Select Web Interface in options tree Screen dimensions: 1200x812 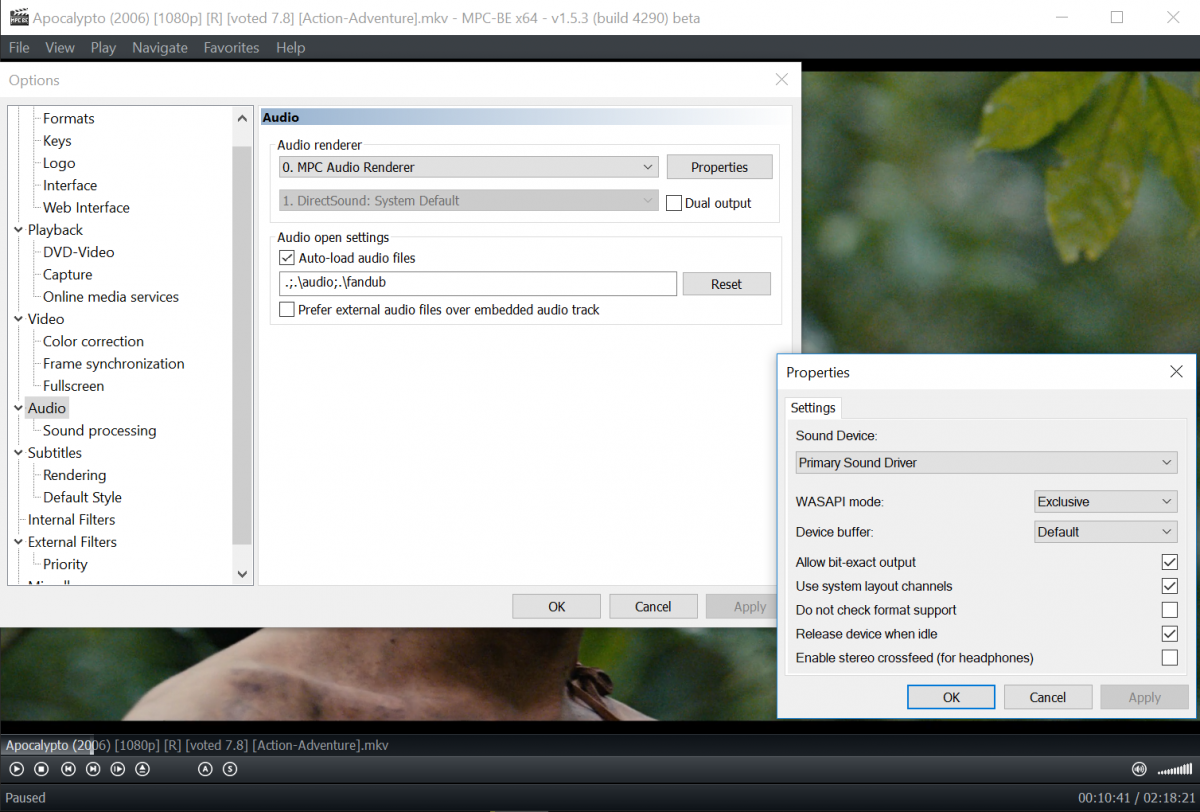tap(86, 208)
